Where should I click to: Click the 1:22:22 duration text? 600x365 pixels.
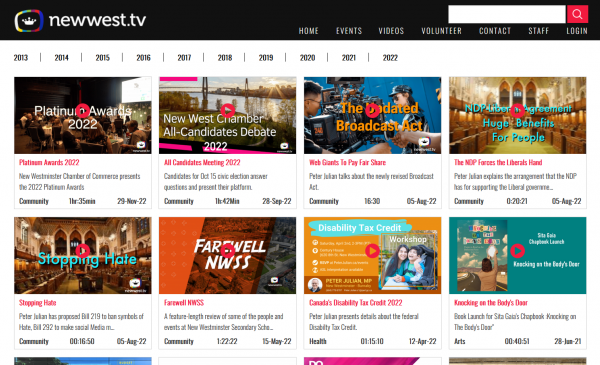tap(227, 341)
